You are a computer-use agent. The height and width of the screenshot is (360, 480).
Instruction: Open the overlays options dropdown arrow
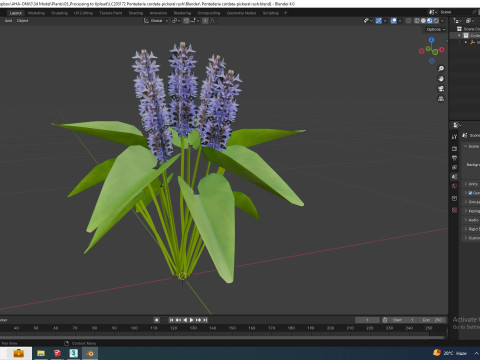400,21
